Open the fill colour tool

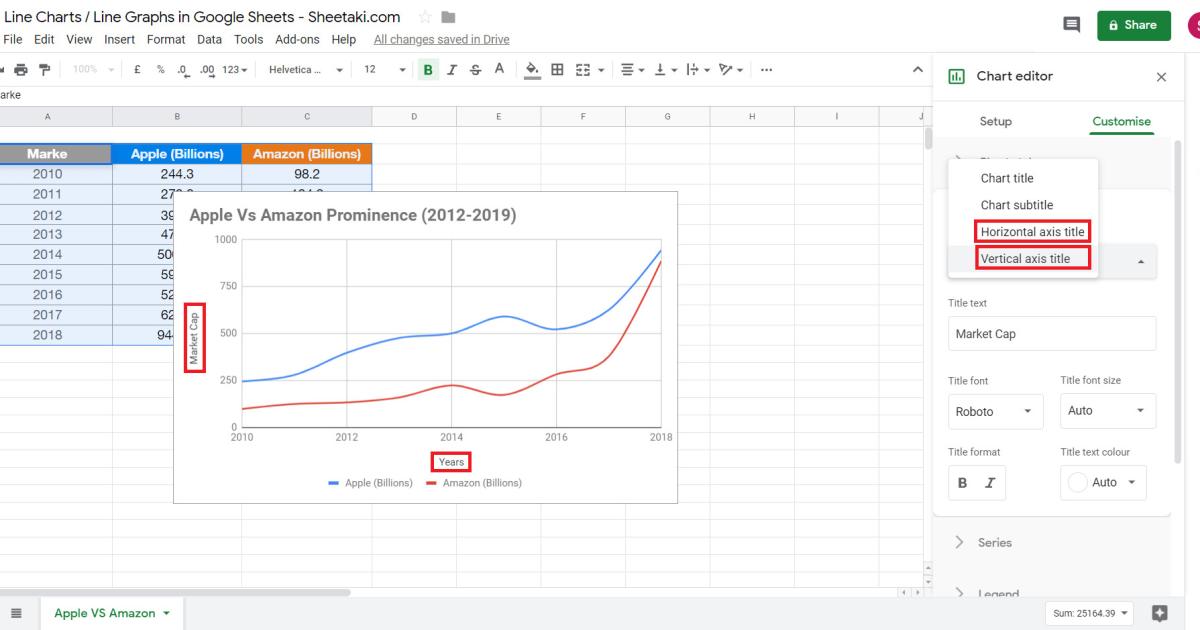(530, 69)
